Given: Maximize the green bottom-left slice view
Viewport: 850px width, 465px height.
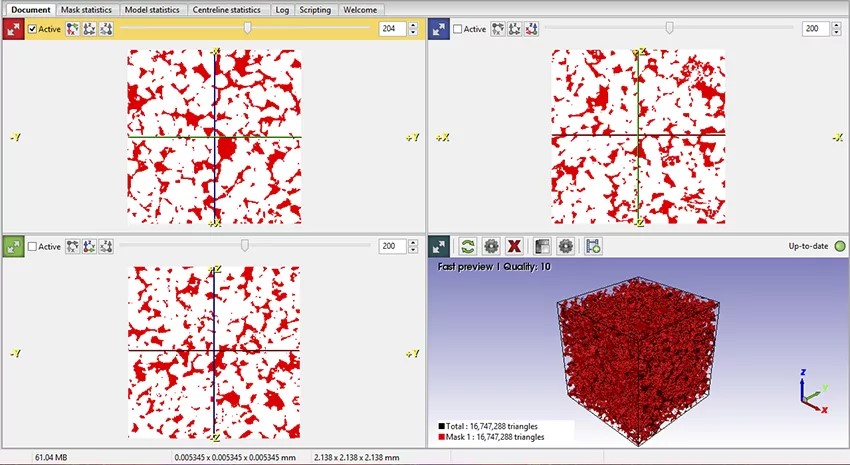Looking at the screenshot, I should [14, 247].
